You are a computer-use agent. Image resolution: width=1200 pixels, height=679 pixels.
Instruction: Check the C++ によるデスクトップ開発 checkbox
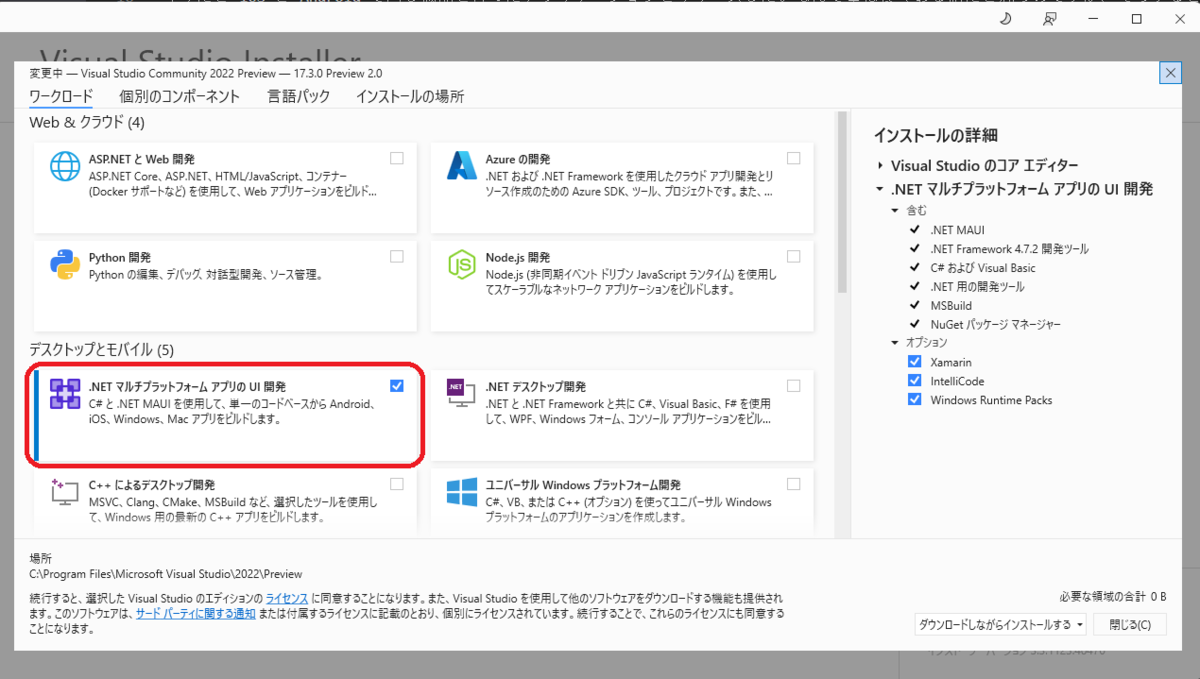point(397,483)
